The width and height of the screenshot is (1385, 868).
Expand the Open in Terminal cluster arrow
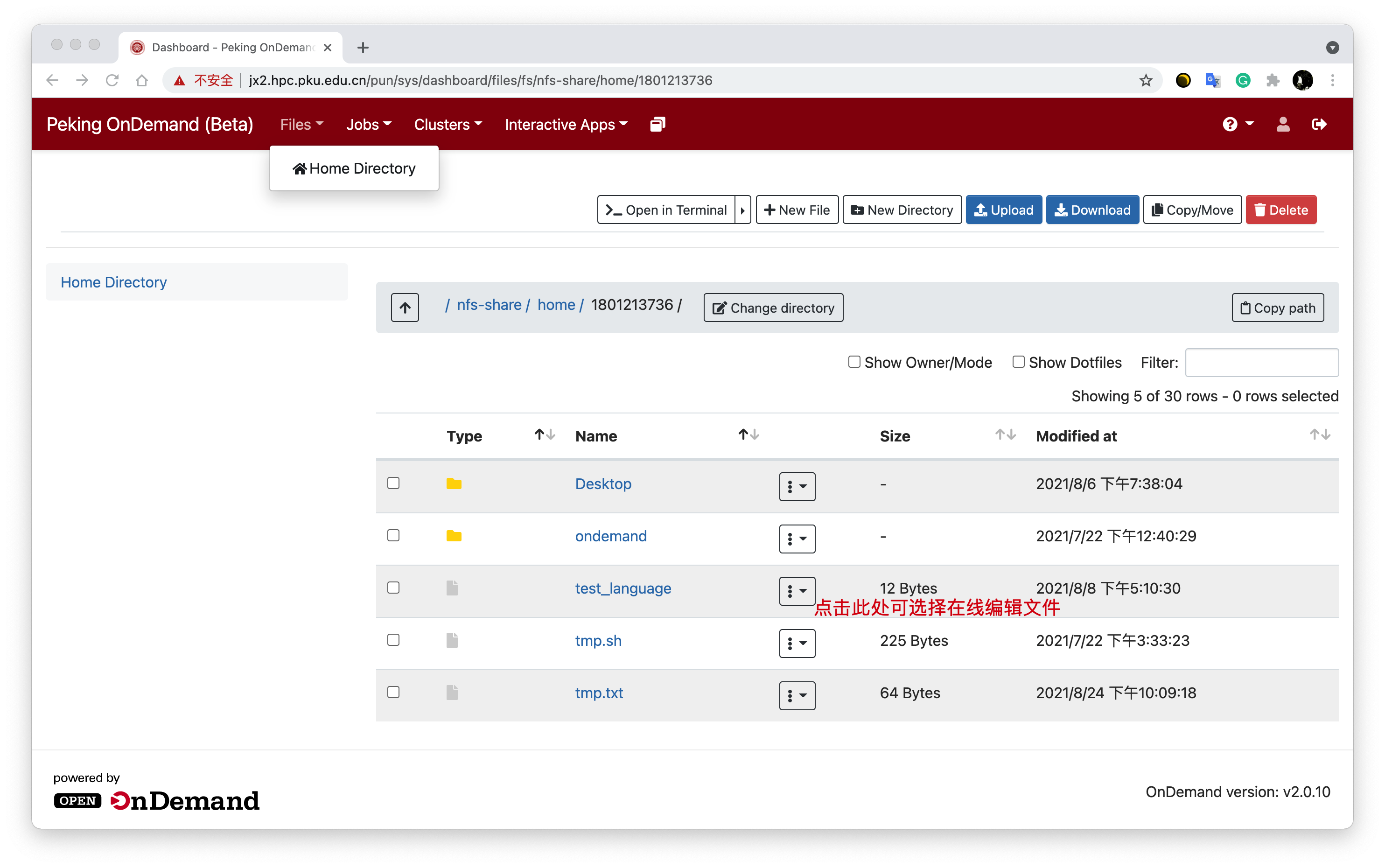[743, 210]
